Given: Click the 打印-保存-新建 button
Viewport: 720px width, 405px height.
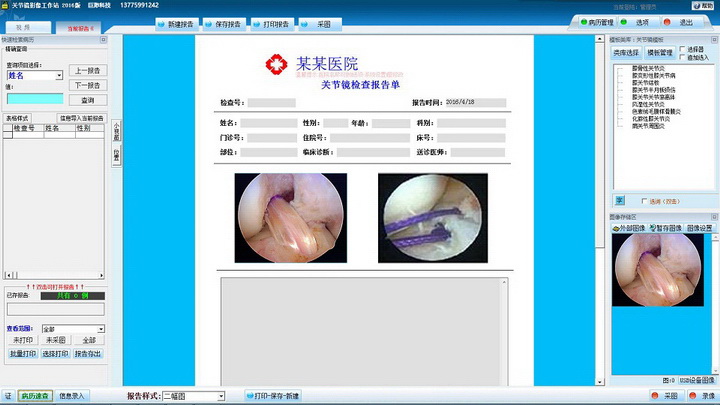Looking at the screenshot, I should pyautogui.click(x=273, y=396).
